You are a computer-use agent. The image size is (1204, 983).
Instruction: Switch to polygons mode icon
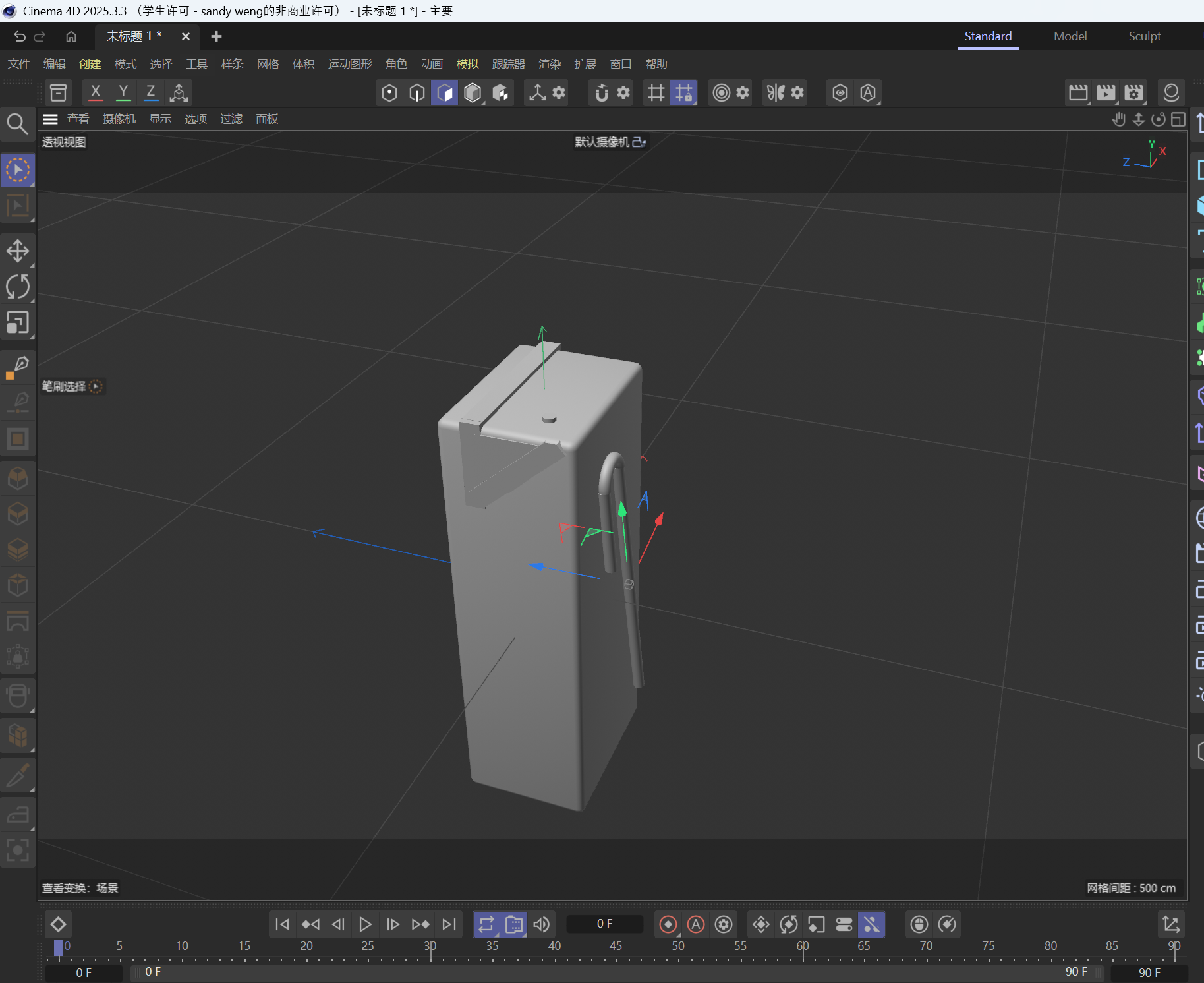445,93
